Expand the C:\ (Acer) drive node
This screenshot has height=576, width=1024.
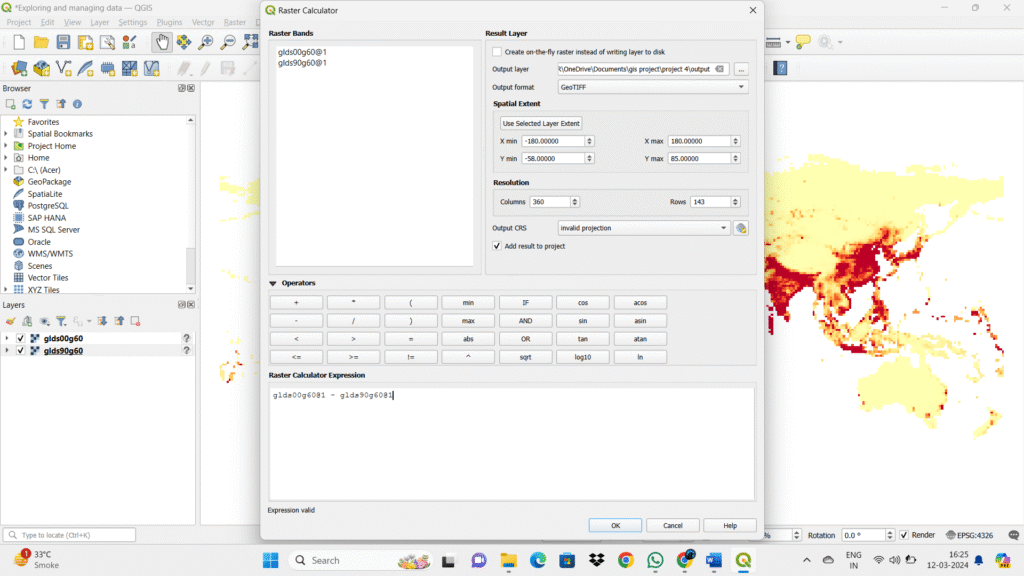coord(6,170)
